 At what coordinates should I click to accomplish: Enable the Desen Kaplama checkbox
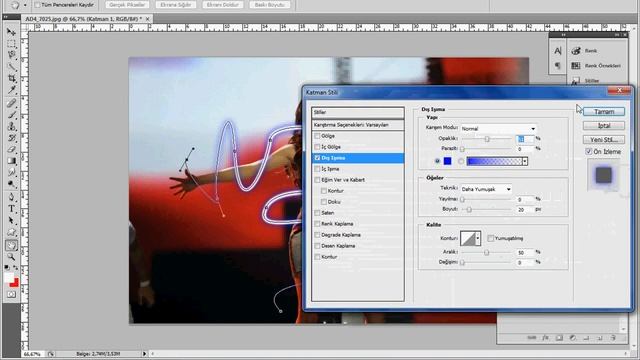317,246
